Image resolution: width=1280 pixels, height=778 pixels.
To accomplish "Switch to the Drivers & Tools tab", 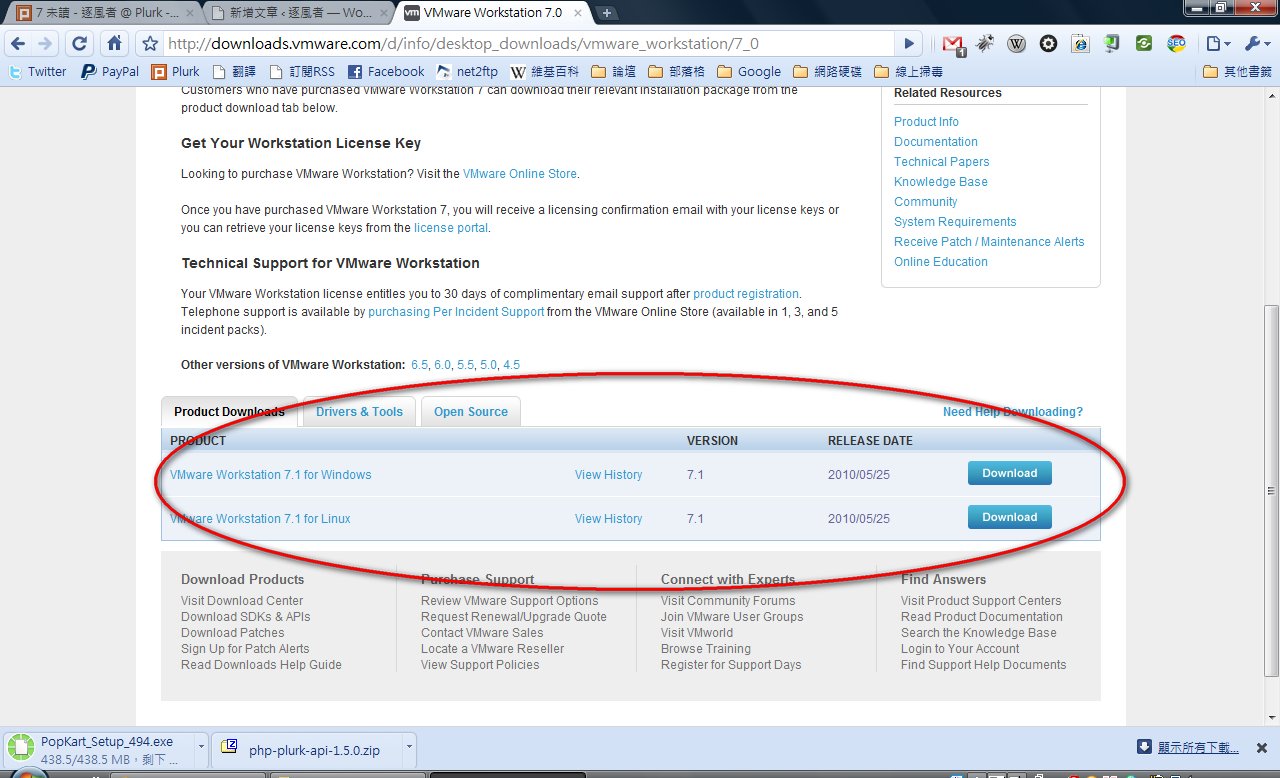I will point(359,412).
